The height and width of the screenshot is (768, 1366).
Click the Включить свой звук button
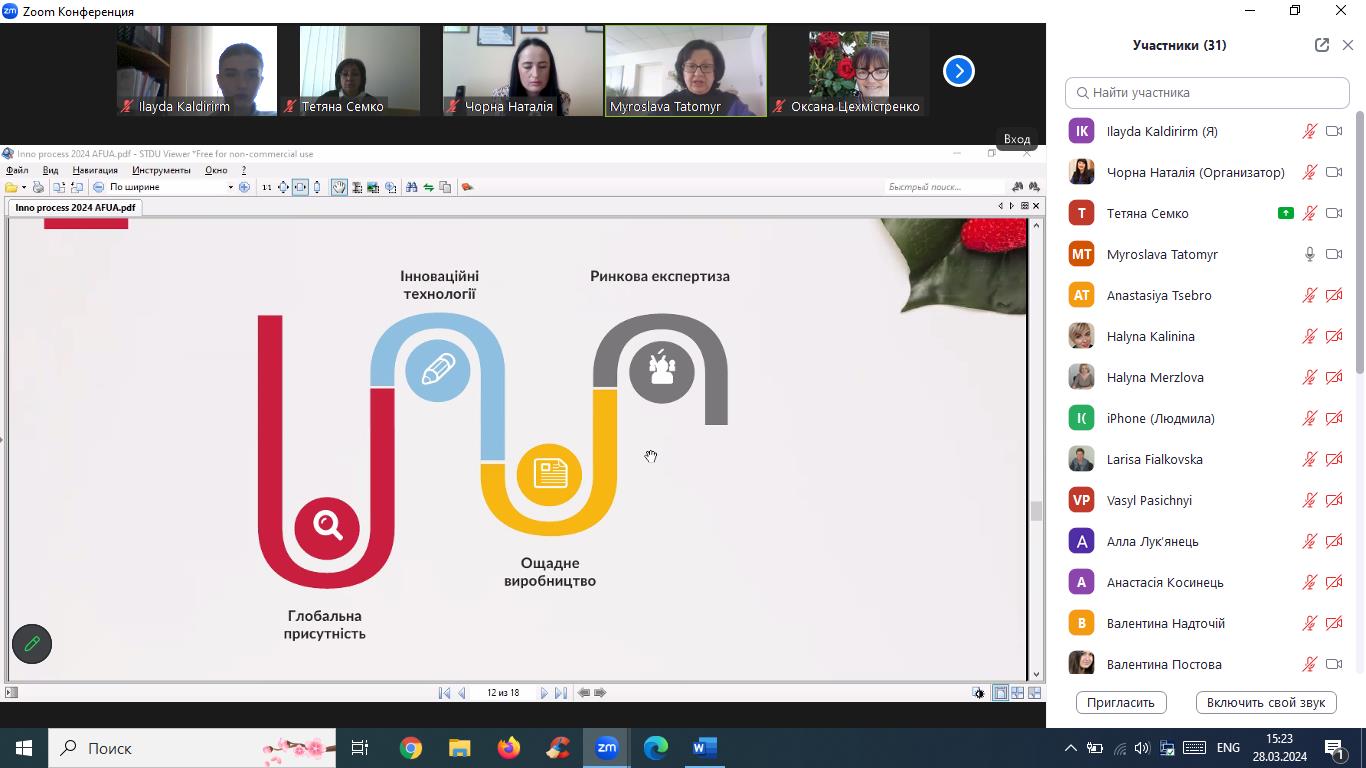click(1265, 702)
